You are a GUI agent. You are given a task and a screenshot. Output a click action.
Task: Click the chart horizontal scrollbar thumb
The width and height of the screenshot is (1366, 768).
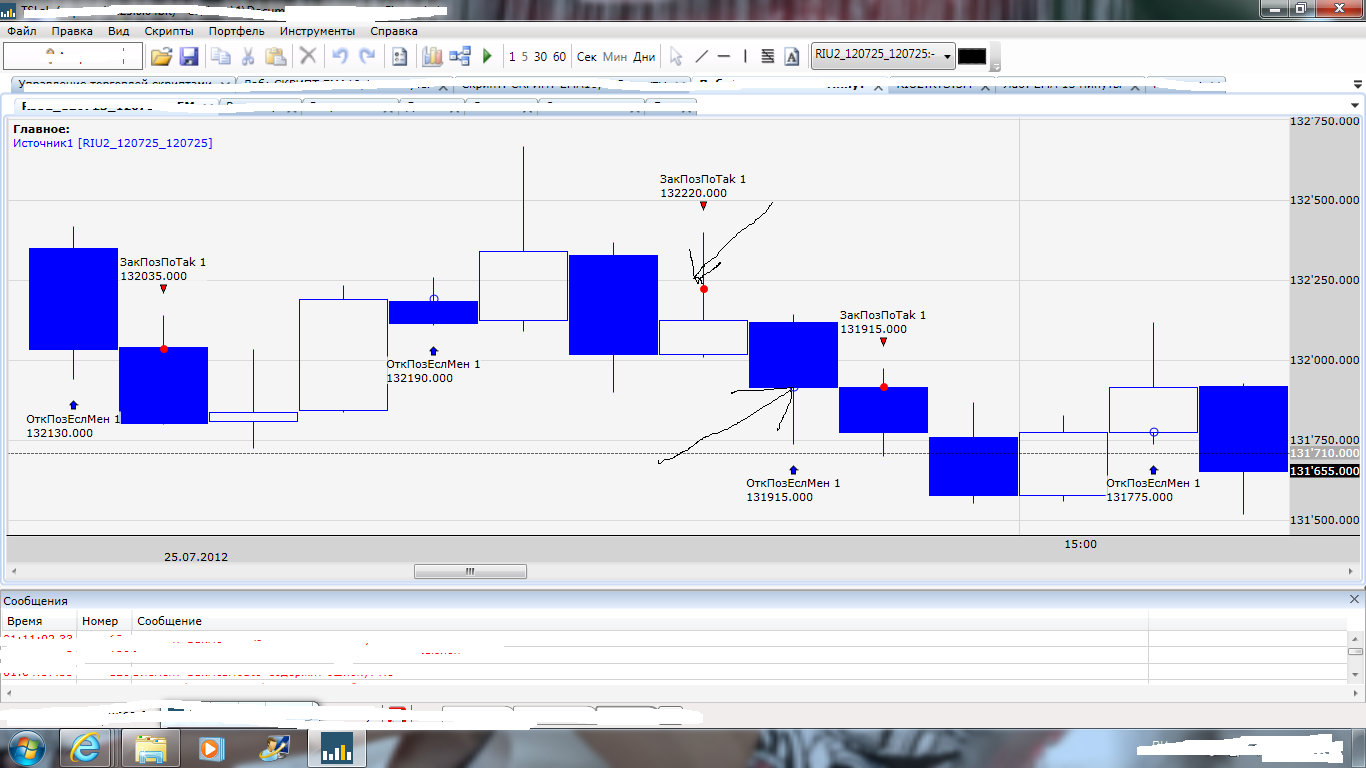click(470, 572)
